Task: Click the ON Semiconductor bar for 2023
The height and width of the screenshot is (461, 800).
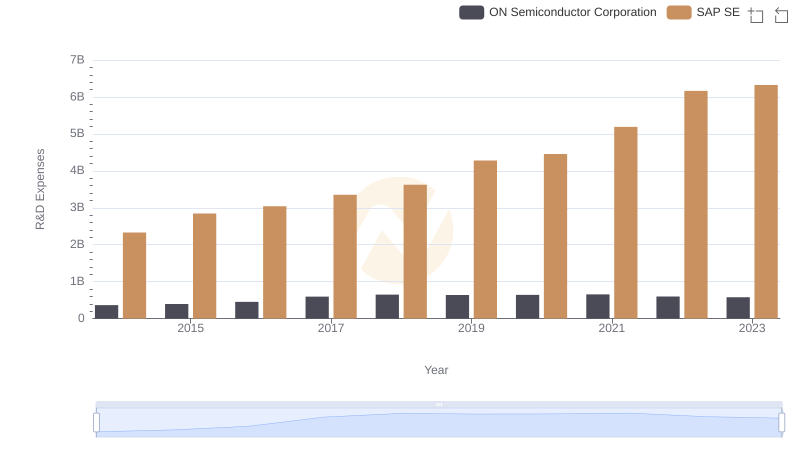Action: point(738,308)
